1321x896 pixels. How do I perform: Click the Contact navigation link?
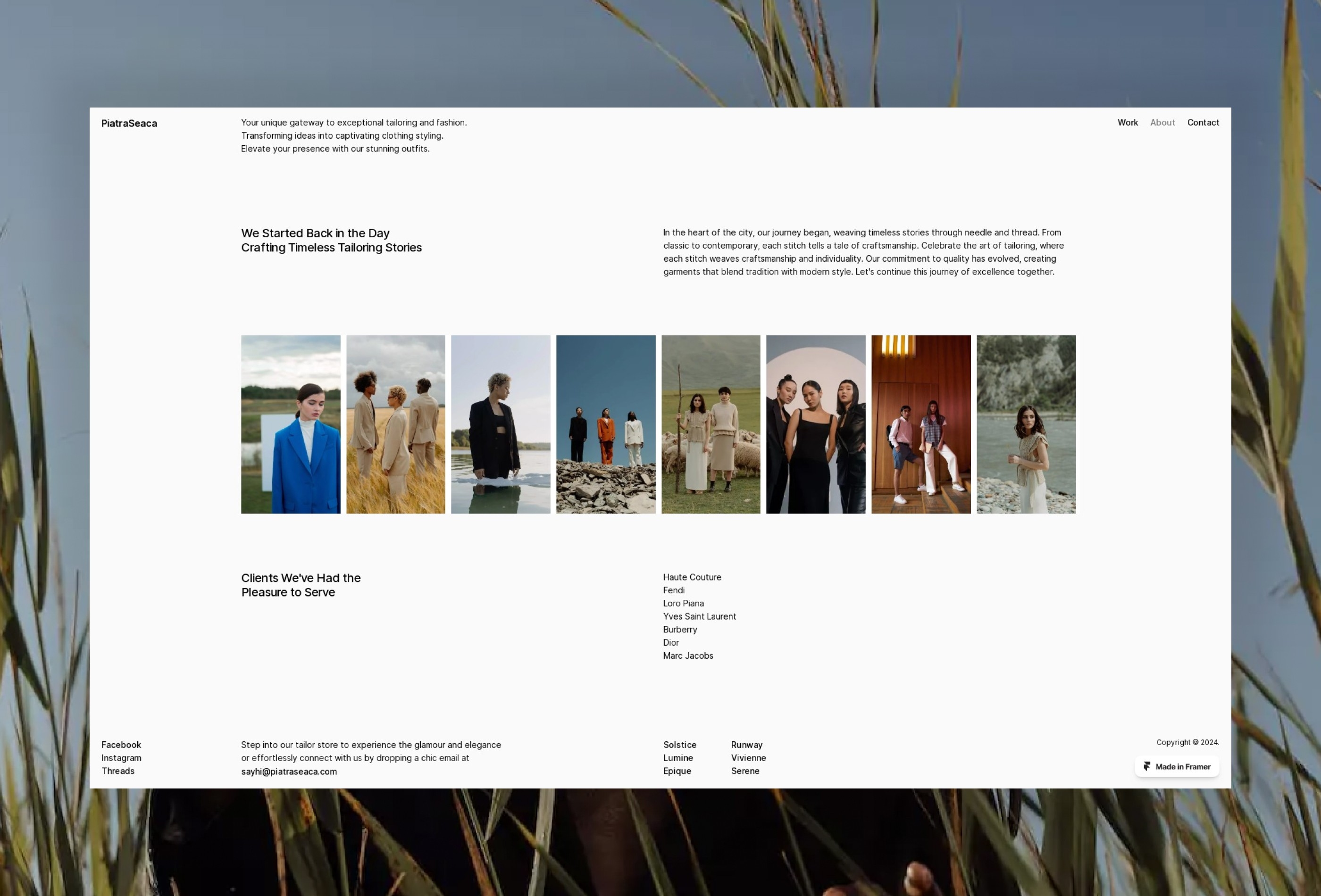1203,122
